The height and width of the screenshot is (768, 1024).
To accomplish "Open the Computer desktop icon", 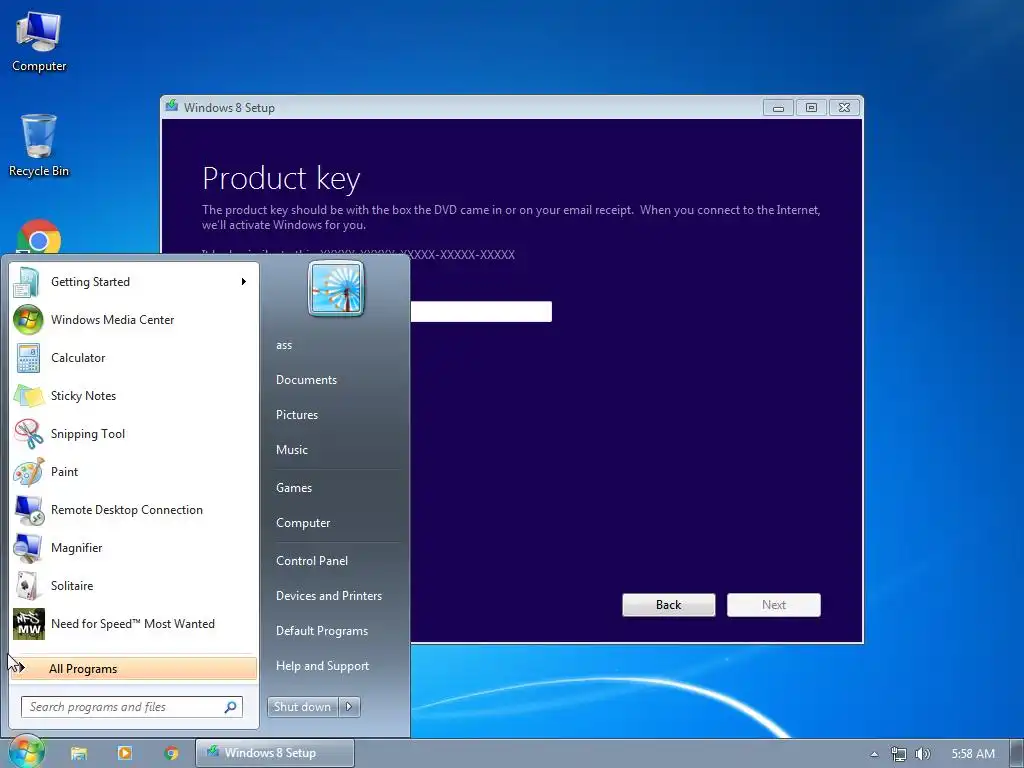I will [39, 42].
